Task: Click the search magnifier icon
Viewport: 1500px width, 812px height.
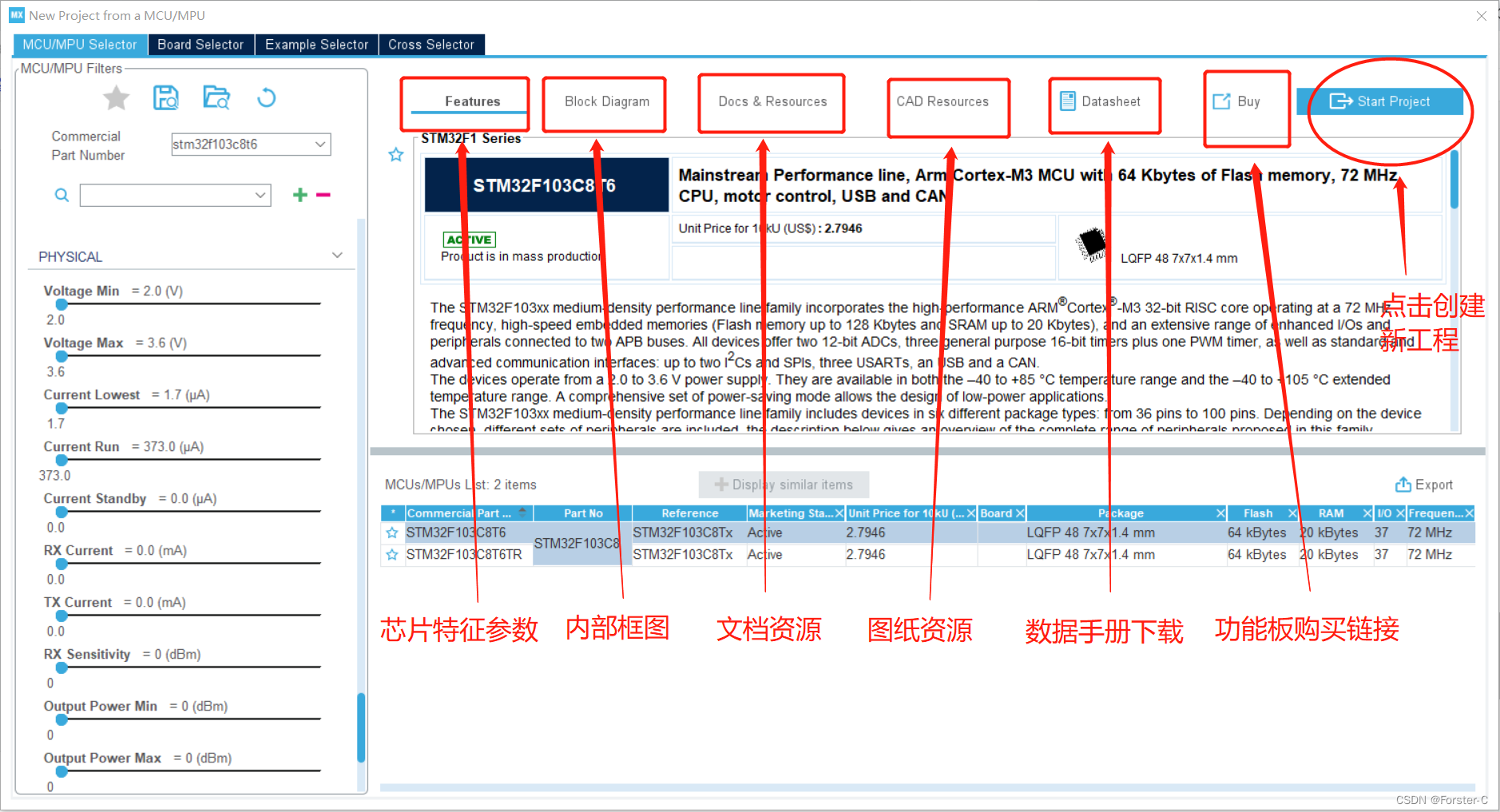Action: click(x=62, y=194)
